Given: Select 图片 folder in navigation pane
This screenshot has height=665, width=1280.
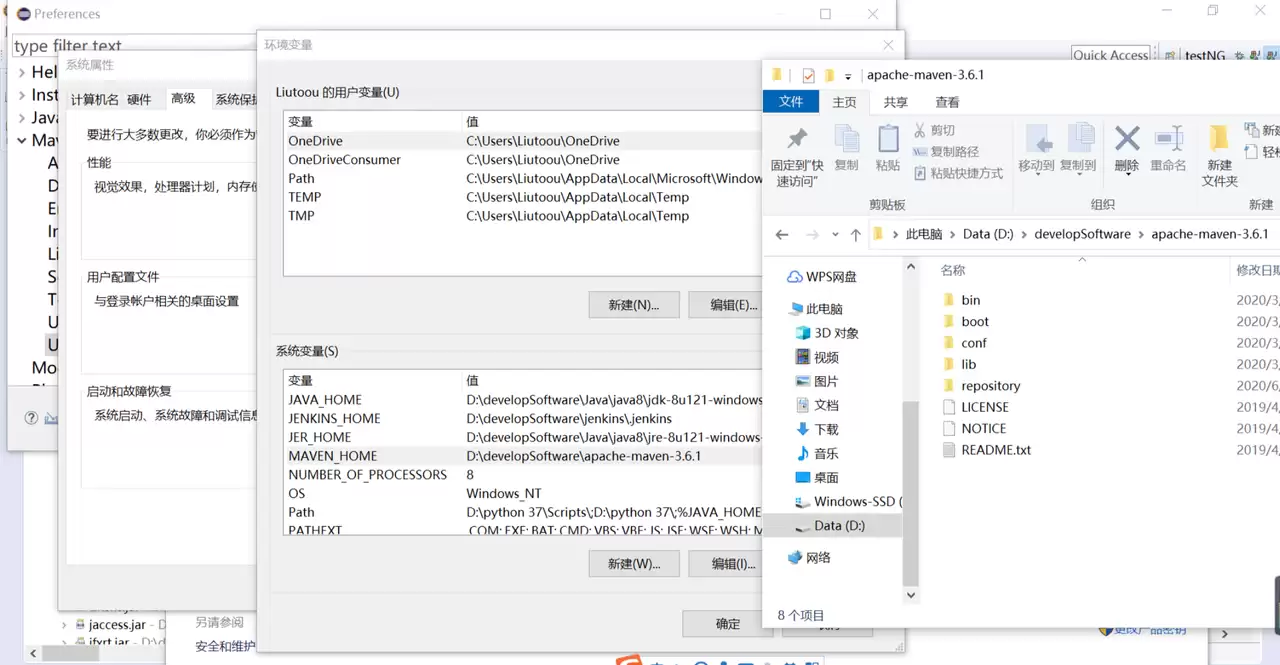Looking at the screenshot, I should [817, 381].
